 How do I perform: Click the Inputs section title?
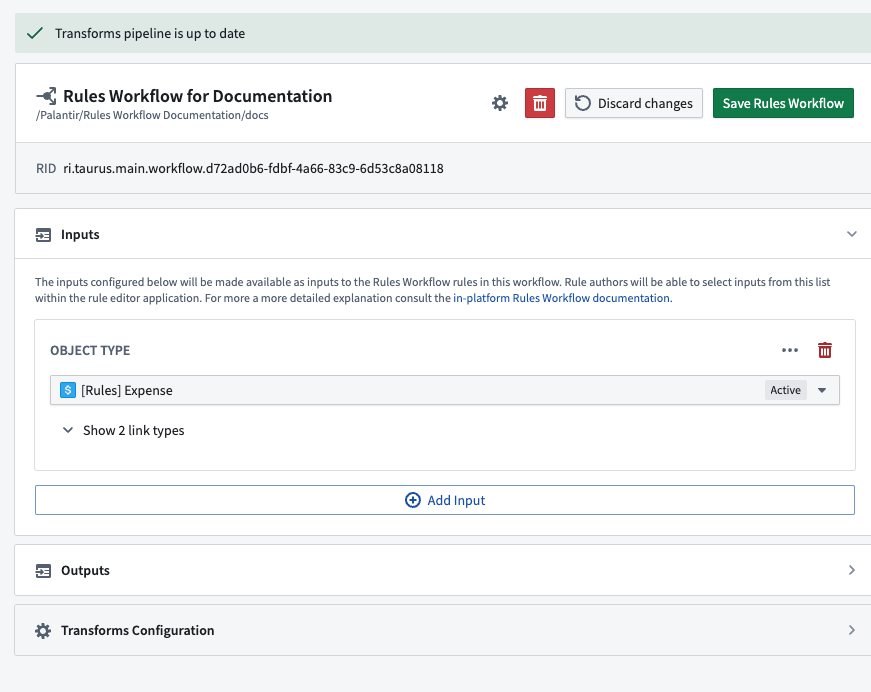80,234
